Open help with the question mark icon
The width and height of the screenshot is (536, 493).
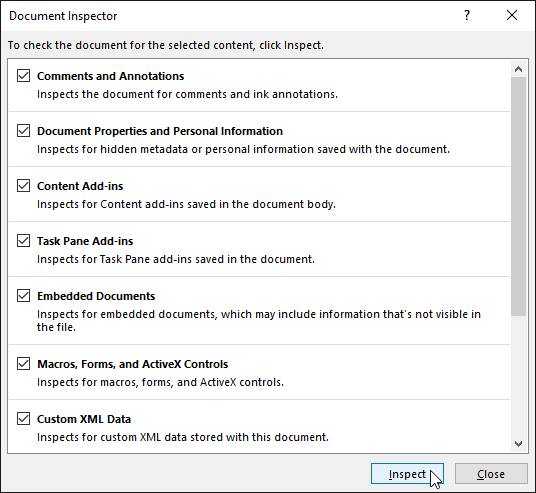click(467, 15)
